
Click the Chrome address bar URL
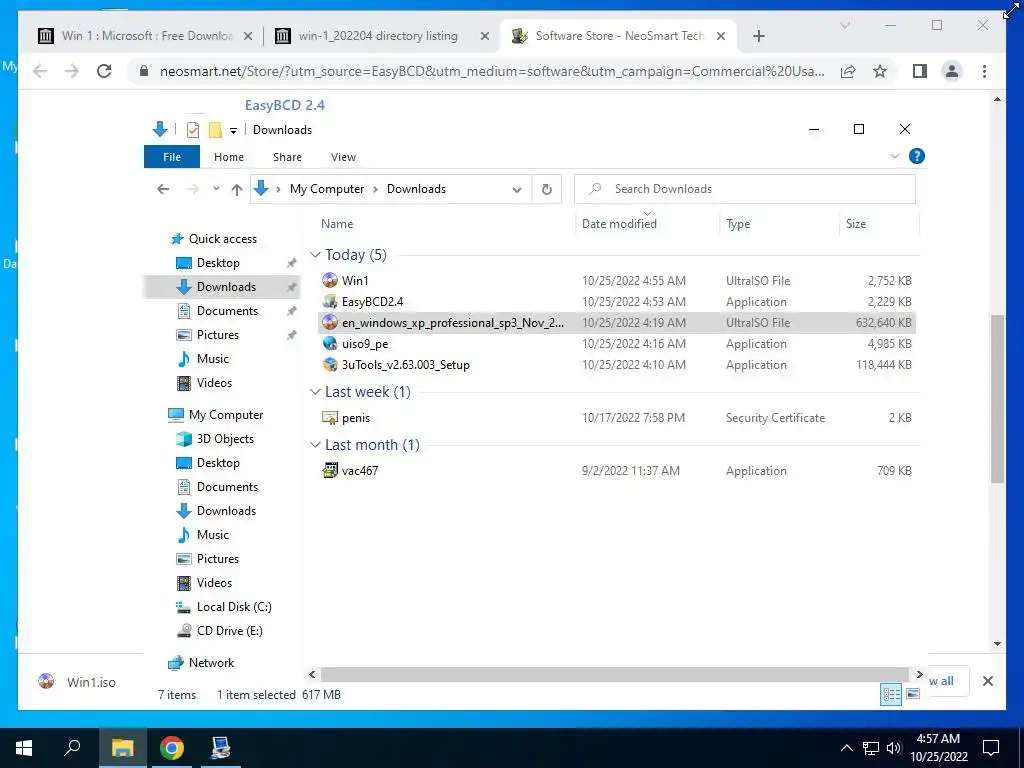(x=491, y=71)
